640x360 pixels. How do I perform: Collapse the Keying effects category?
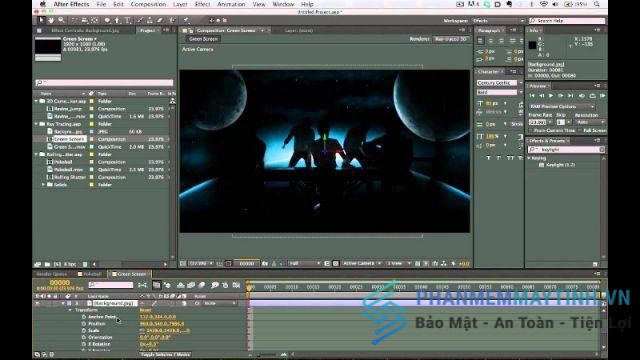click(529, 158)
